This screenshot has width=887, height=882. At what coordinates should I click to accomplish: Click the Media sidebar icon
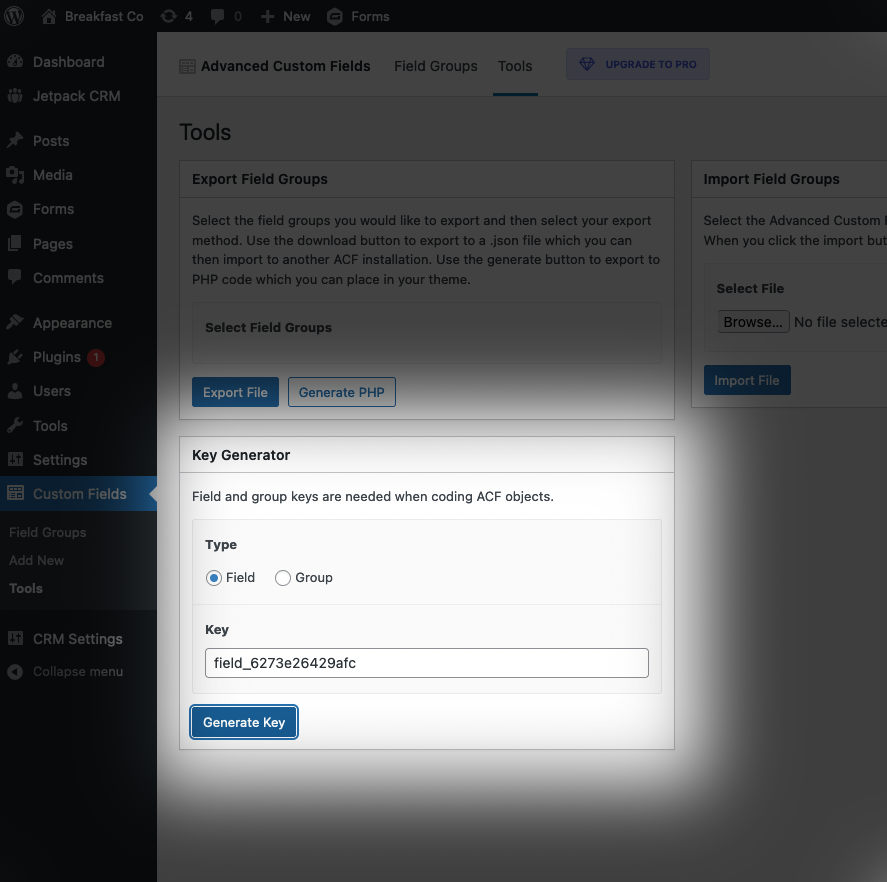pos(15,175)
